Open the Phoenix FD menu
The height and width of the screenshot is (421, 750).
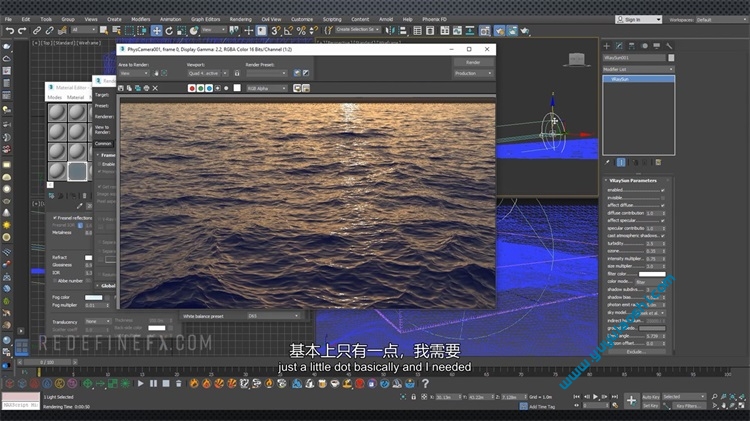(434, 19)
